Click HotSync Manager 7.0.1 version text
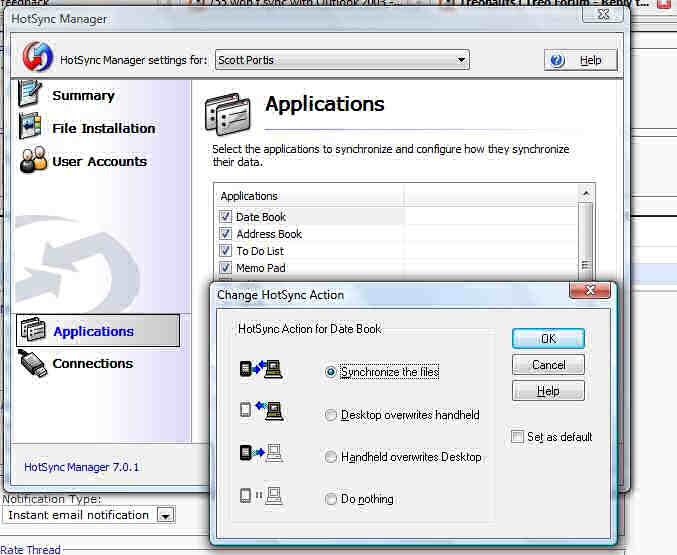Viewport: 677px width, 555px height. tap(82, 467)
